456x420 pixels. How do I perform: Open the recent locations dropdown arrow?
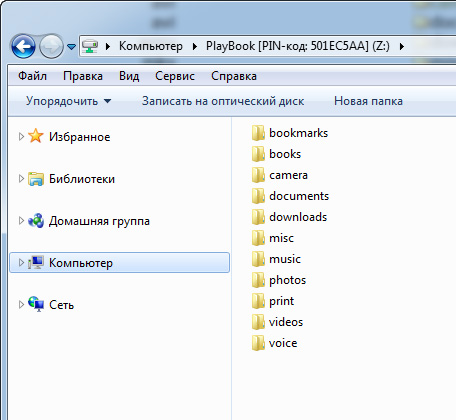(x=71, y=47)
